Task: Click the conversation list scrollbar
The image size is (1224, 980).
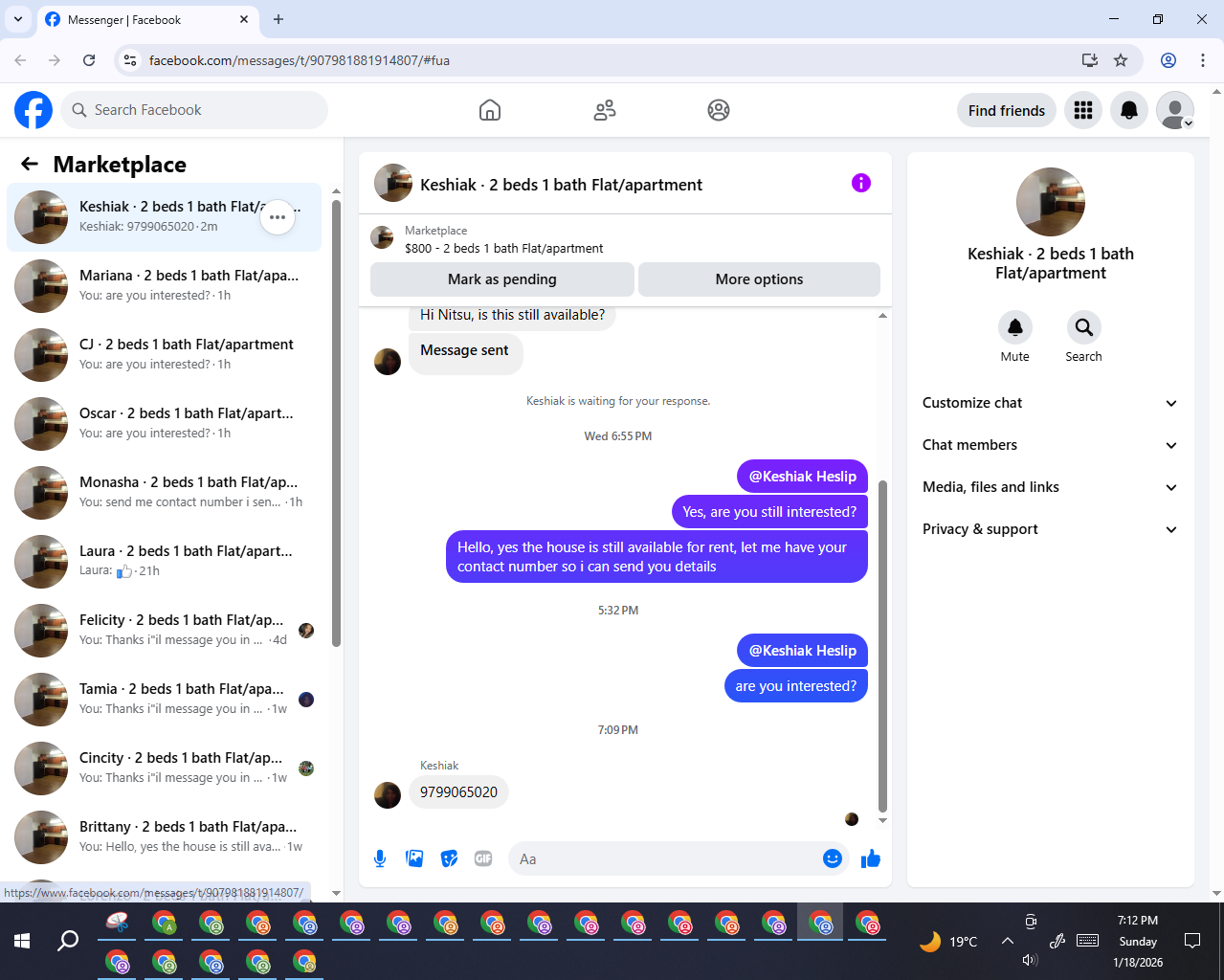Action: pyautogui.click(x=336, y=421)
